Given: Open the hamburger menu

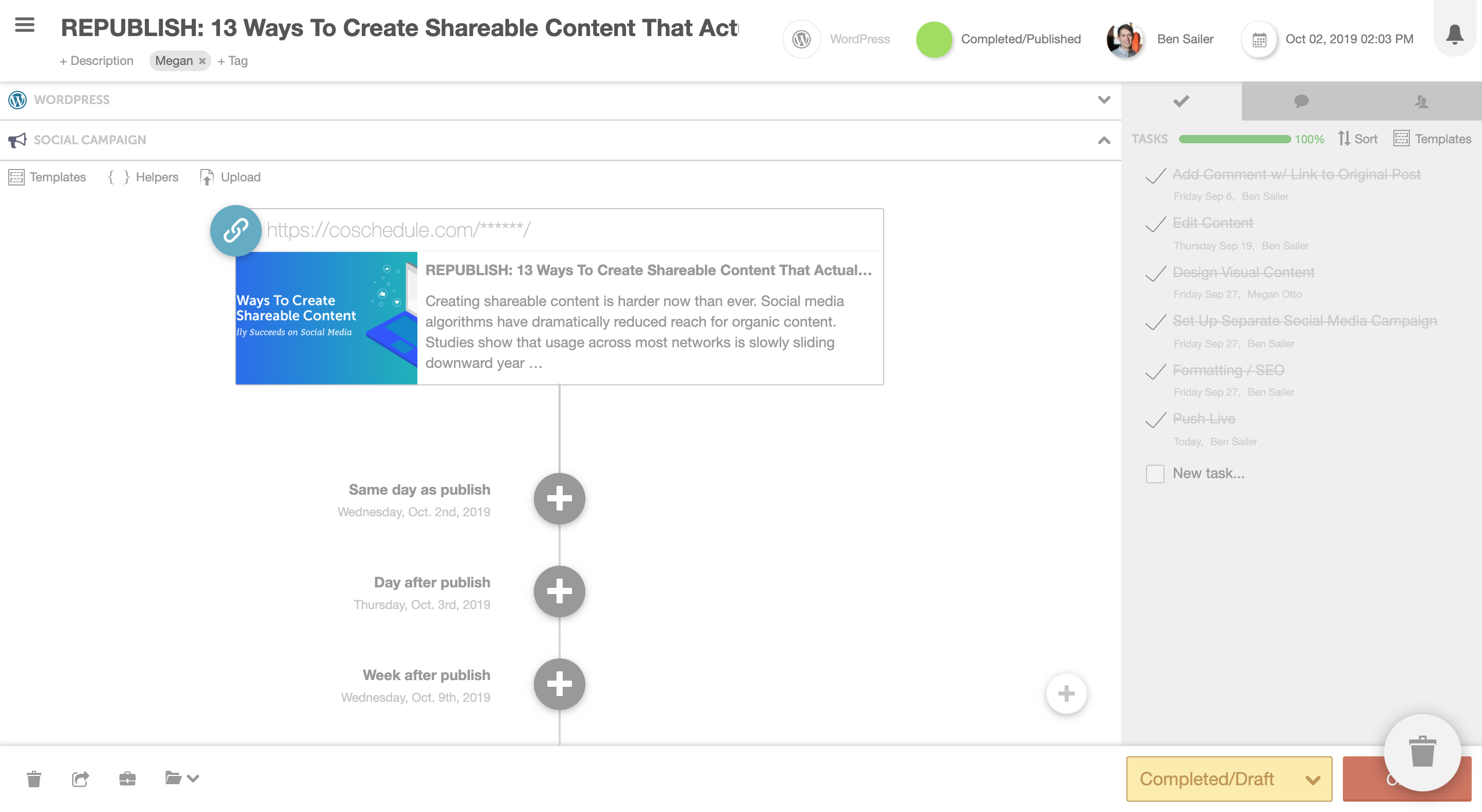Looking at the screenshot, I should coord(24,25).
